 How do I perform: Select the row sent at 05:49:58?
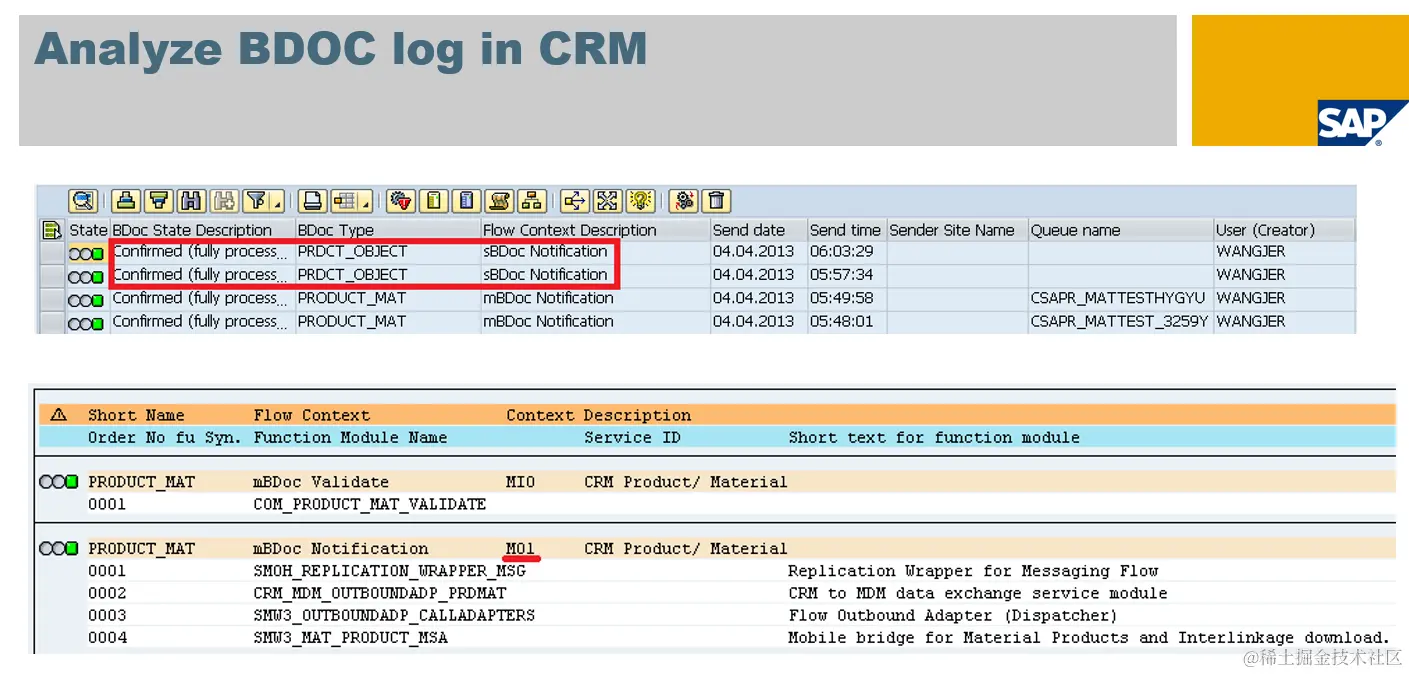[x=52, y=299]
